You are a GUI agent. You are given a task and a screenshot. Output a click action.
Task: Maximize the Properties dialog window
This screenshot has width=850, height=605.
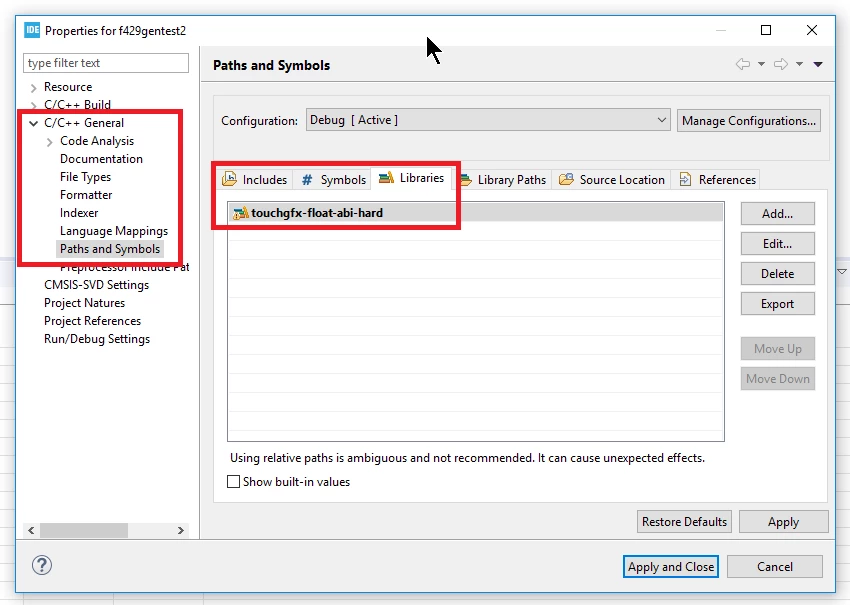coord(766,30)
